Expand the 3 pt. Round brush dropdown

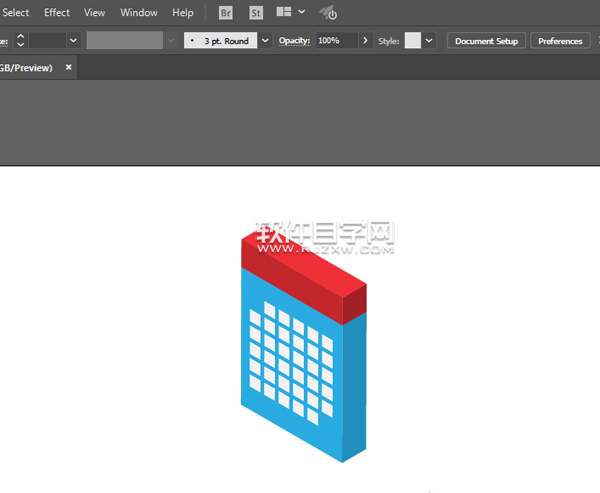(265, 41)
